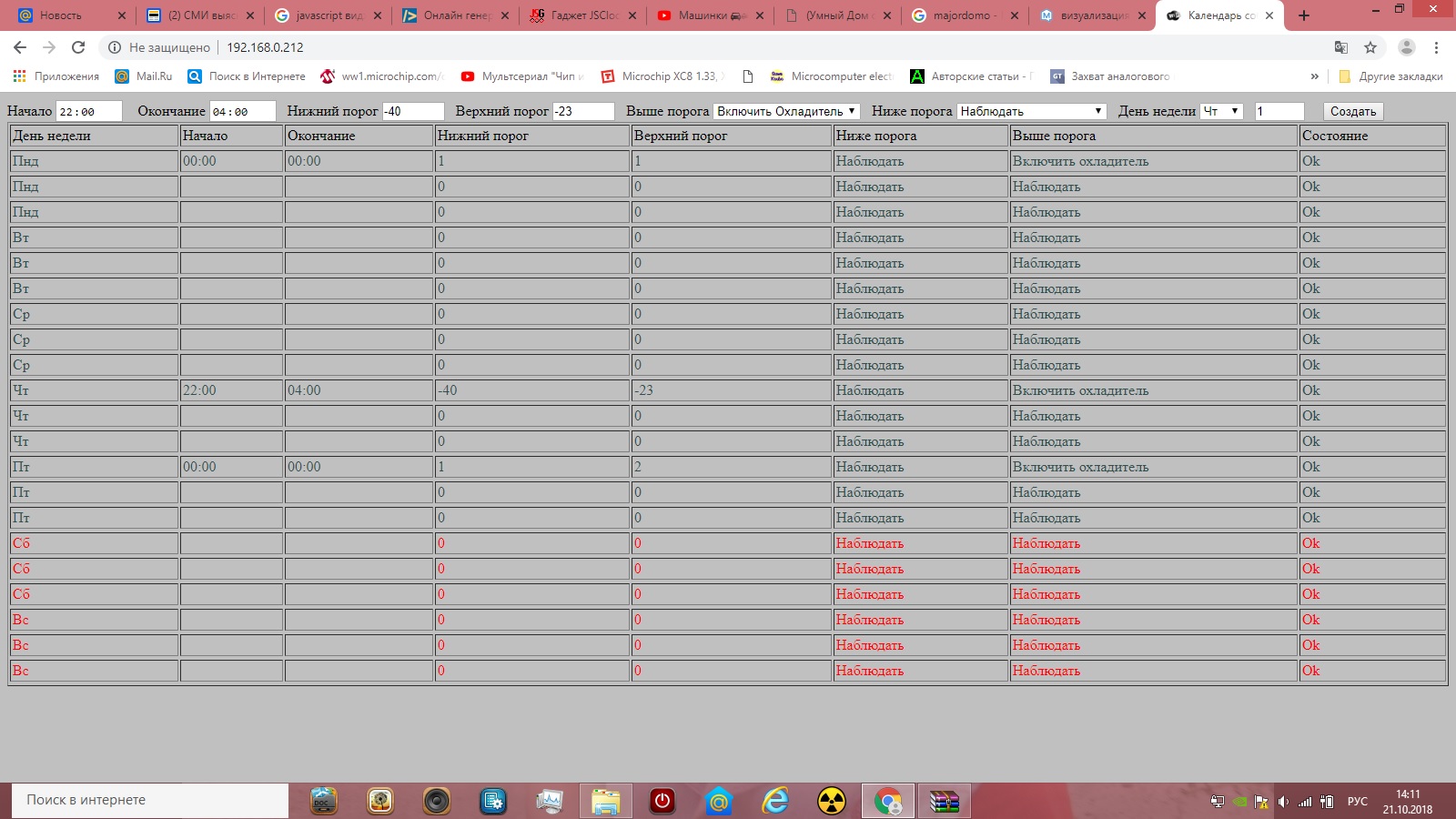Click the '04:00' end time table cell
Screen dimensions: 1456x819
(x=359, y=390)
